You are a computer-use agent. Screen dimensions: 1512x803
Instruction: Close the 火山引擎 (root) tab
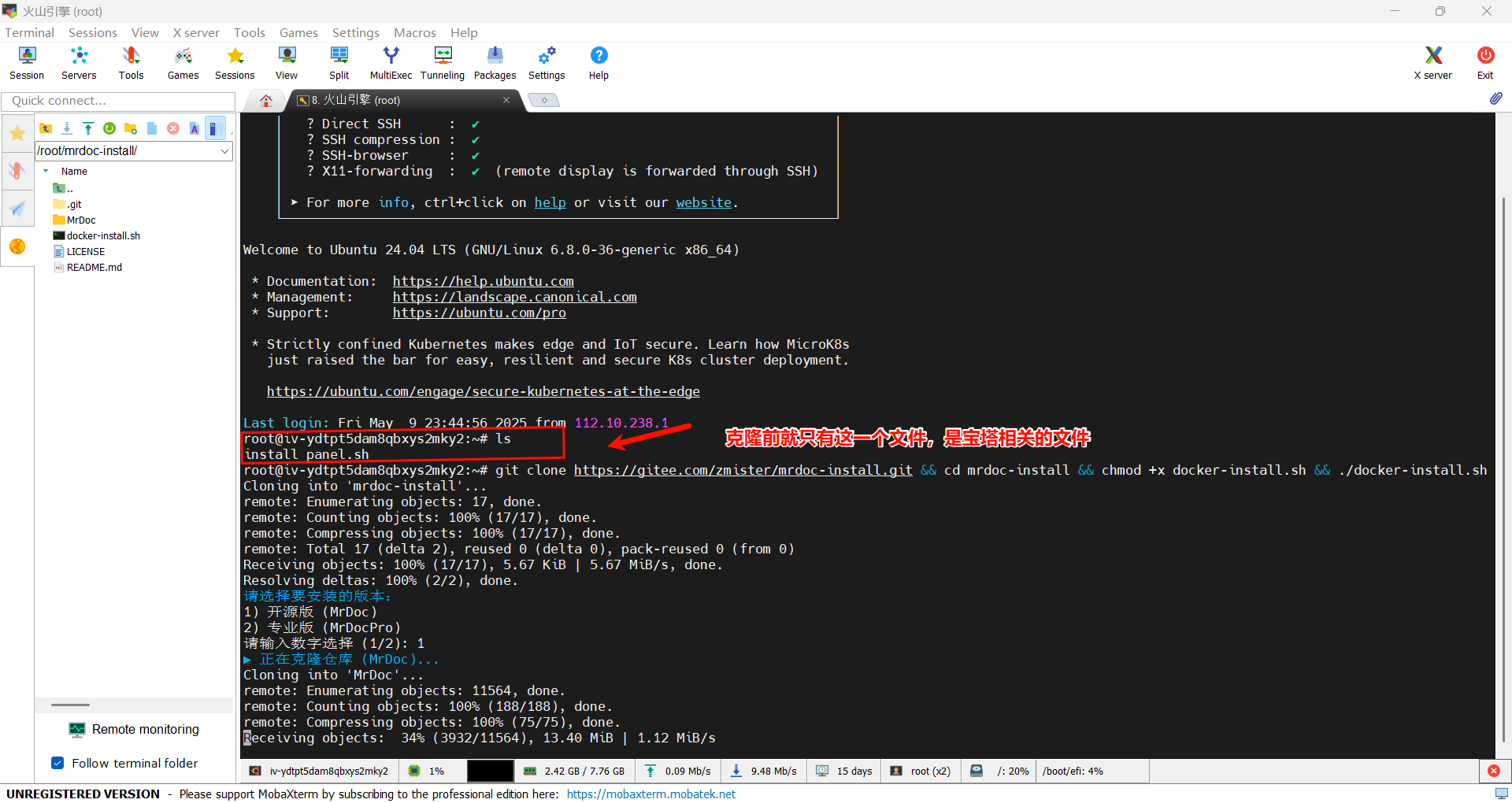(506, 100)
